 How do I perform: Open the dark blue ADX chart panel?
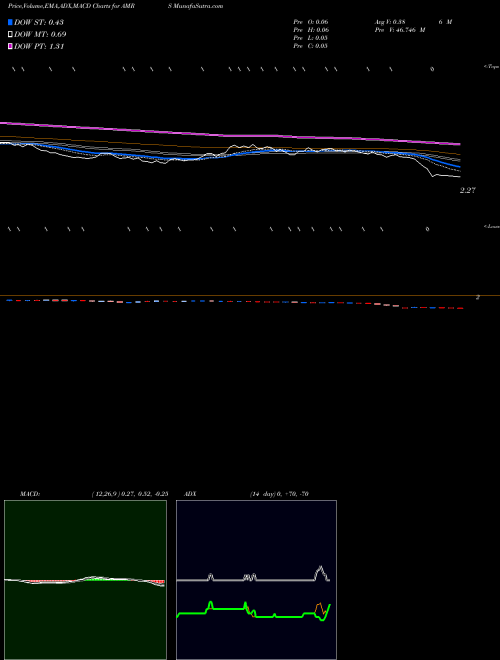(x=256, y=580)
